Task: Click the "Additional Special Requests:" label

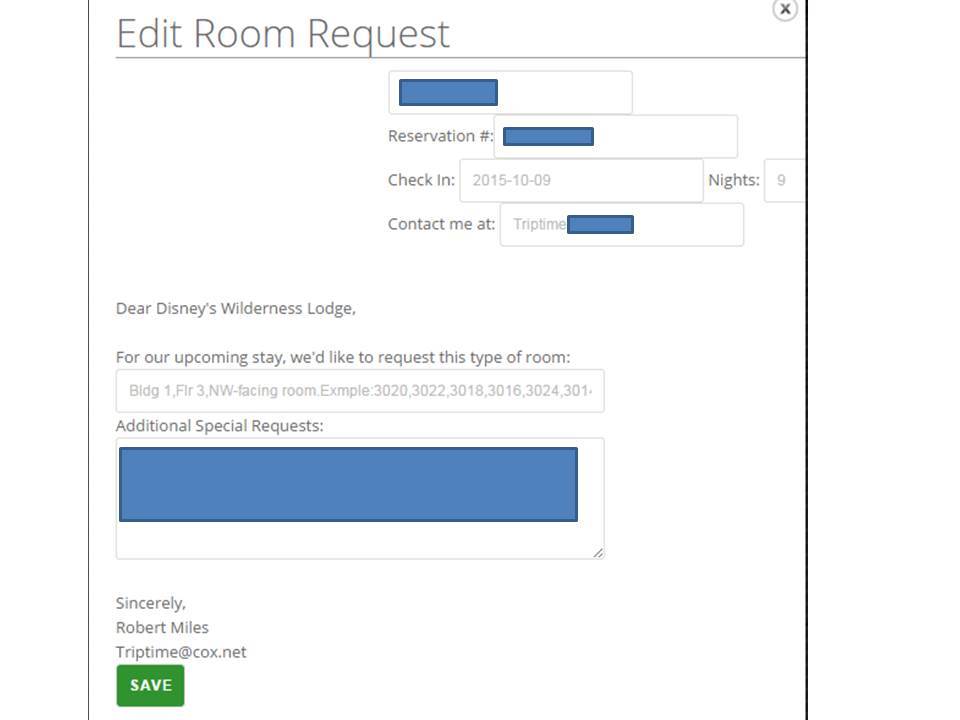Action: (219, 426)
